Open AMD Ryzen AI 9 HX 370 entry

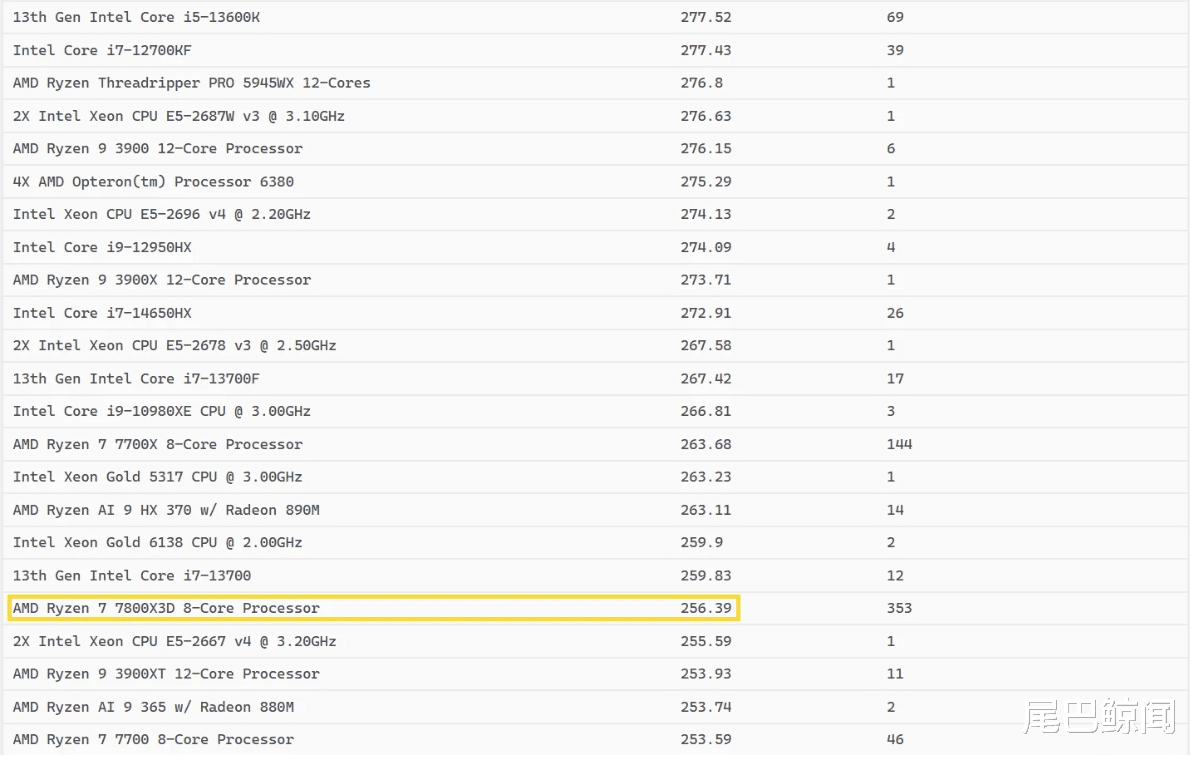click(166, 510)
